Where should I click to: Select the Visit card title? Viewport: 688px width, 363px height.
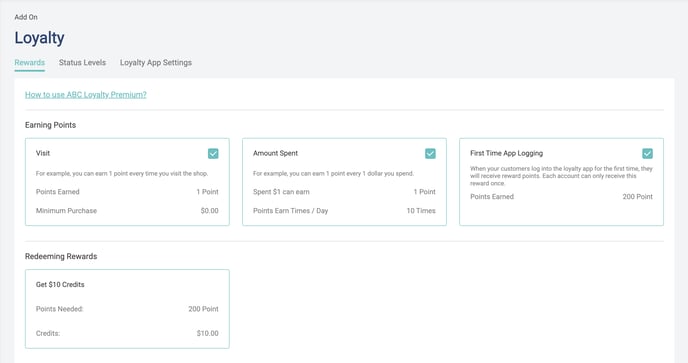(x=43, y=153)
